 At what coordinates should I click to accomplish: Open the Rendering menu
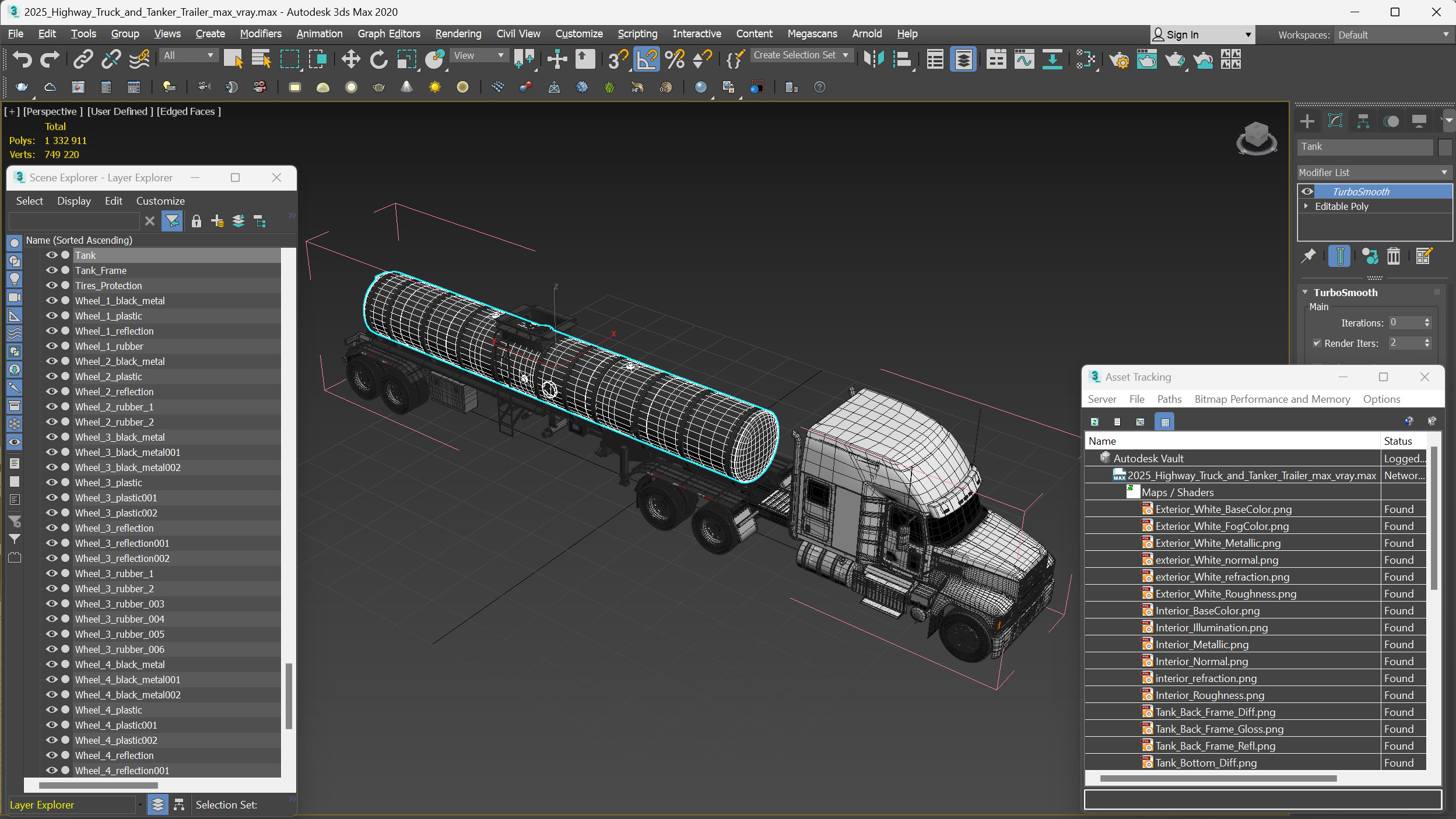coord(458,34)
